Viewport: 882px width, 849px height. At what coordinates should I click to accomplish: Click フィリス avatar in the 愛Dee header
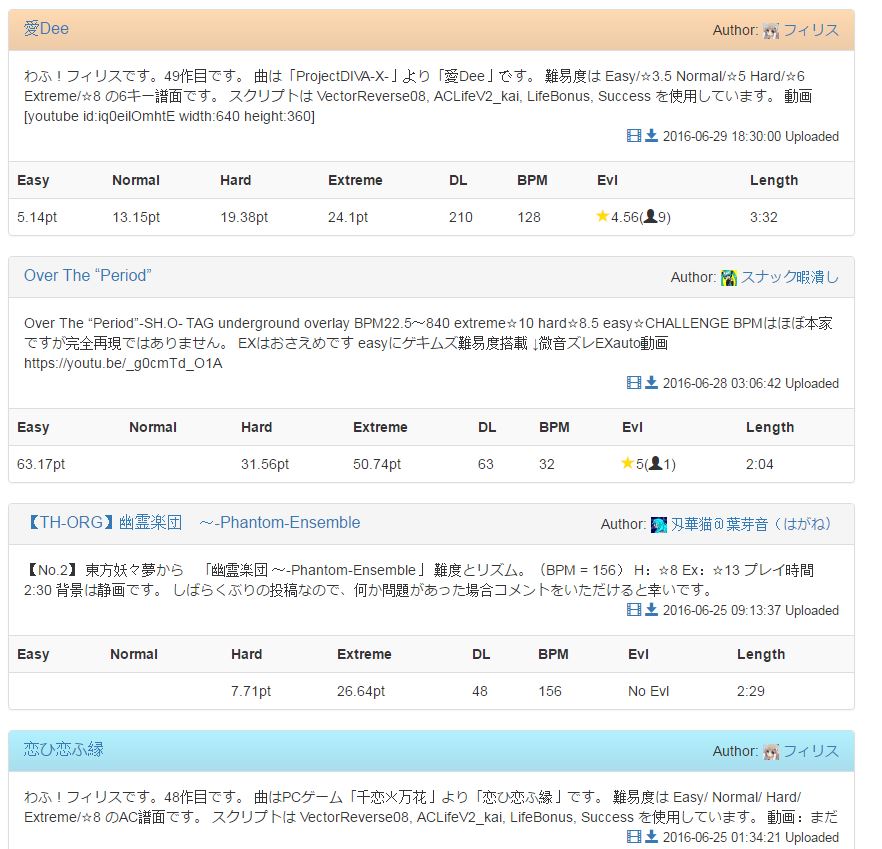(771, 30)
